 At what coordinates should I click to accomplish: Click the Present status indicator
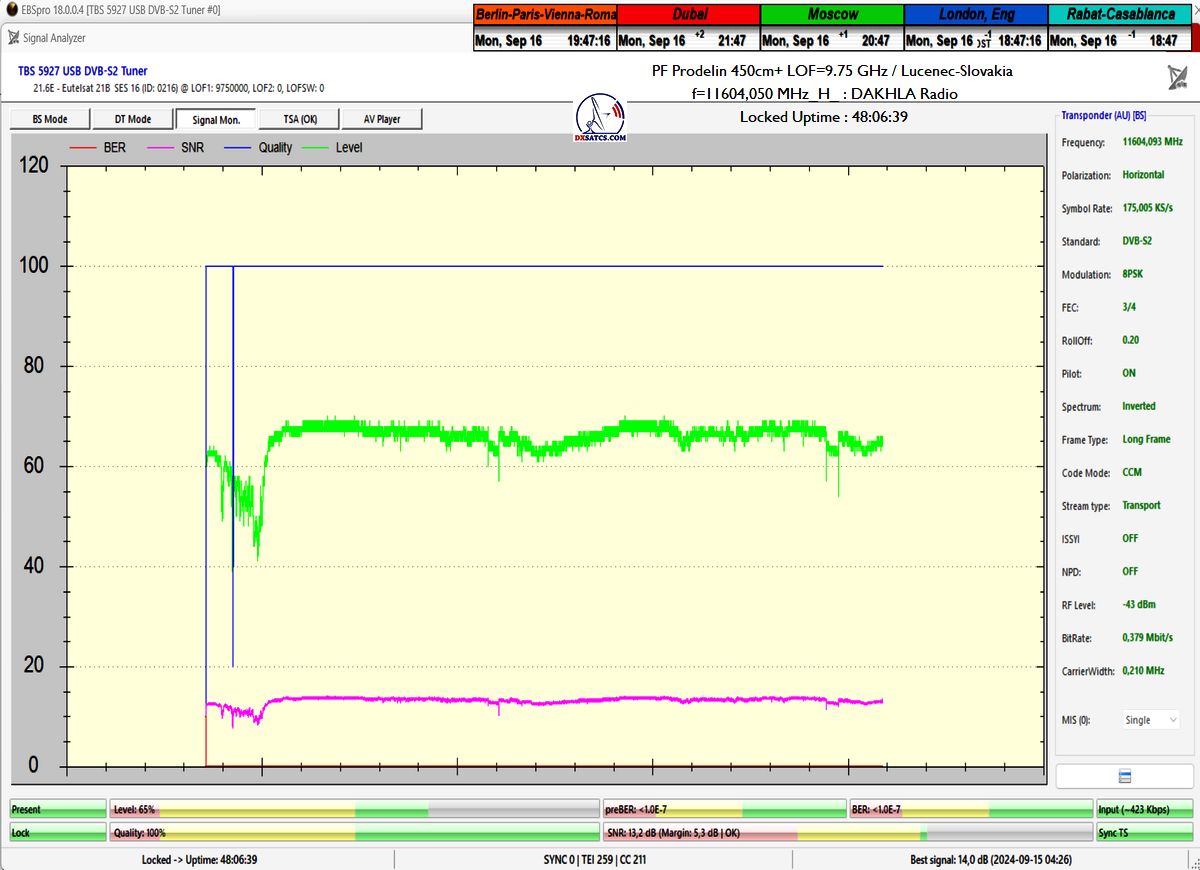[57, 809]
